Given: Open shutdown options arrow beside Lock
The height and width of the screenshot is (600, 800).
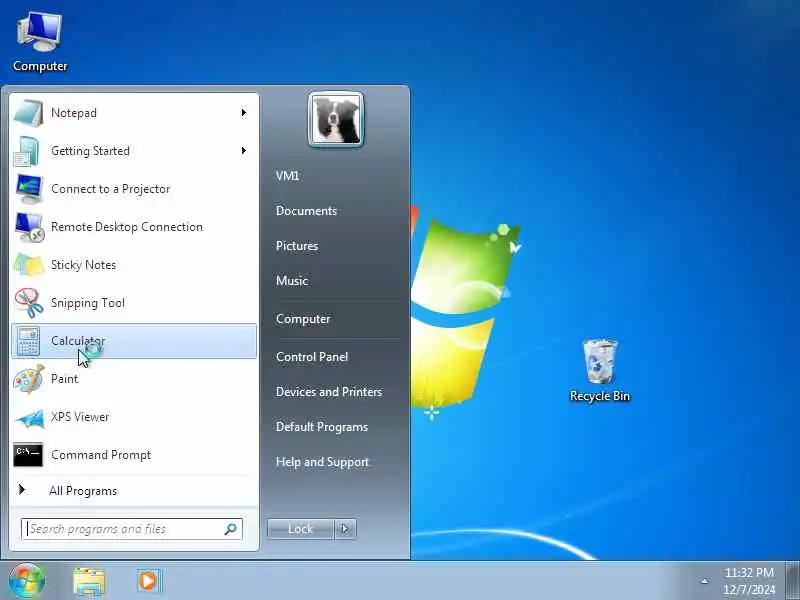Looking at the screenshot, I should pyautogui.click(x=345, y=529).
